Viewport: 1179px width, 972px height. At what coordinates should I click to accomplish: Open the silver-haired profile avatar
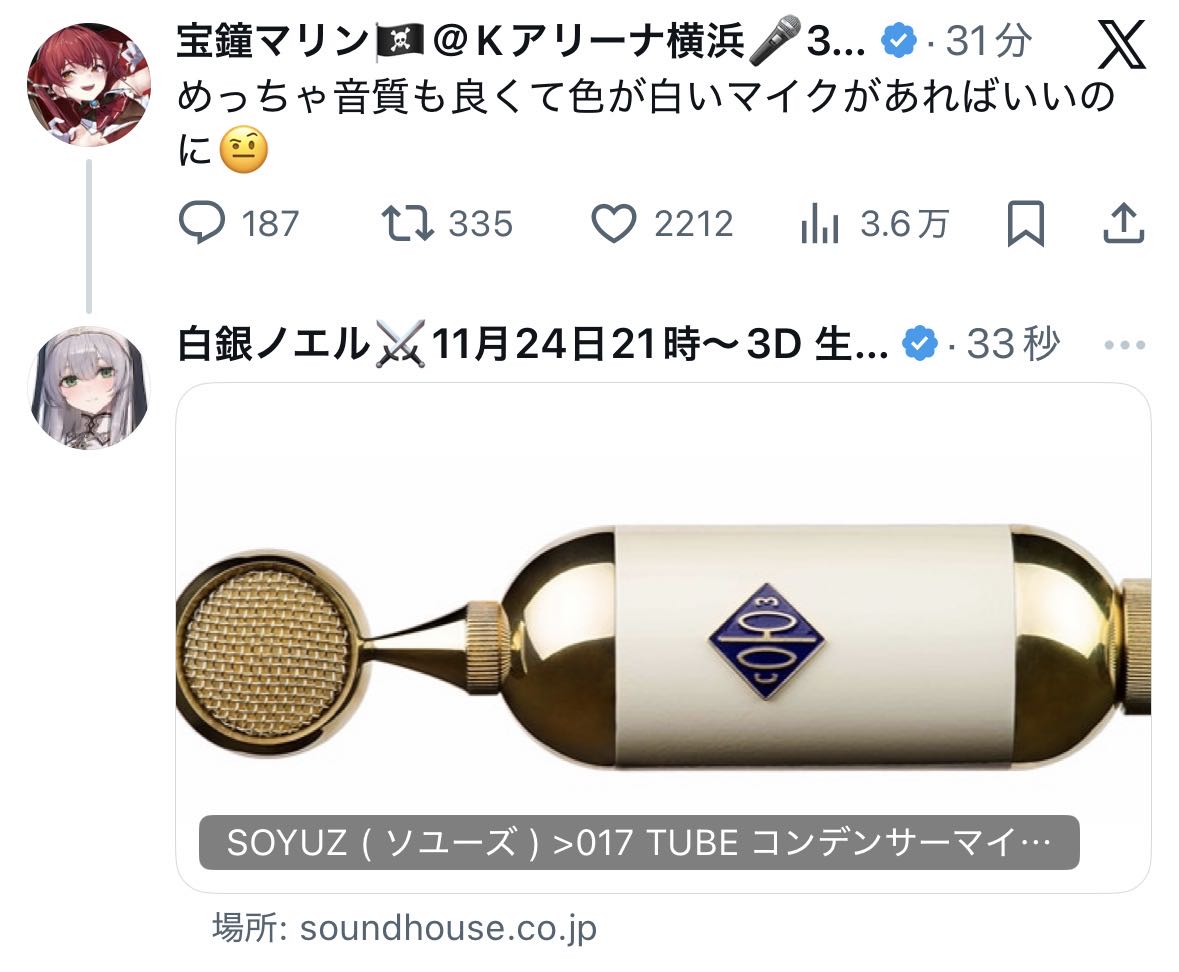[89, 388]
